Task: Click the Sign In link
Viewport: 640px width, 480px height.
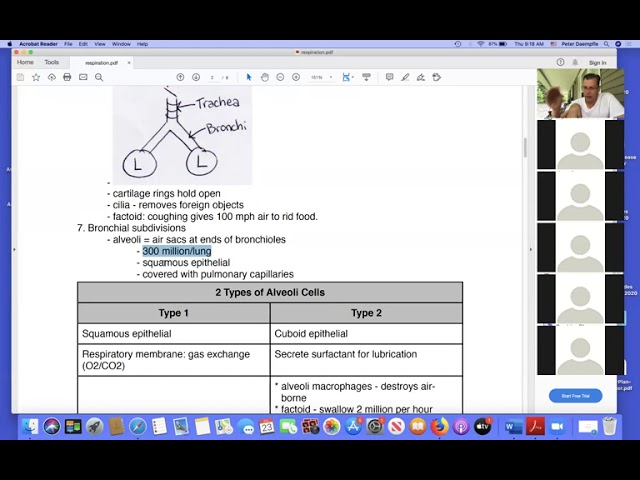Action: 598,62
